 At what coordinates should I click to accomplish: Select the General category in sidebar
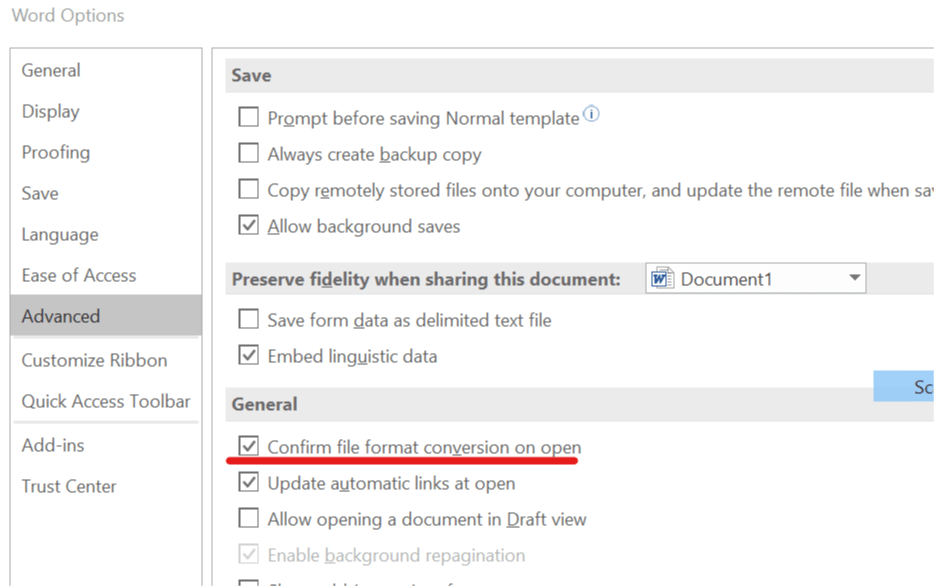(51, 70)
